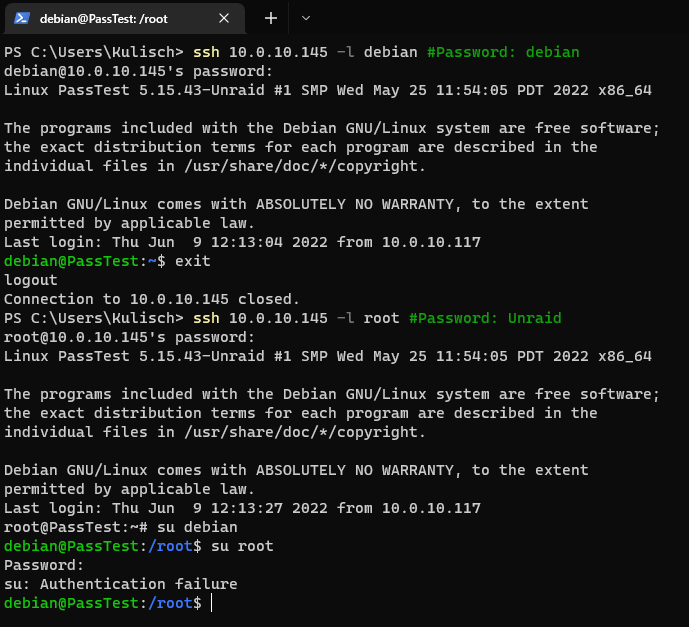The width and height of the screenshot is (689, 627).
Task: Expand the new tab profiles dropdown chevron
Action: pyautogui.click(x=306, y=18)
